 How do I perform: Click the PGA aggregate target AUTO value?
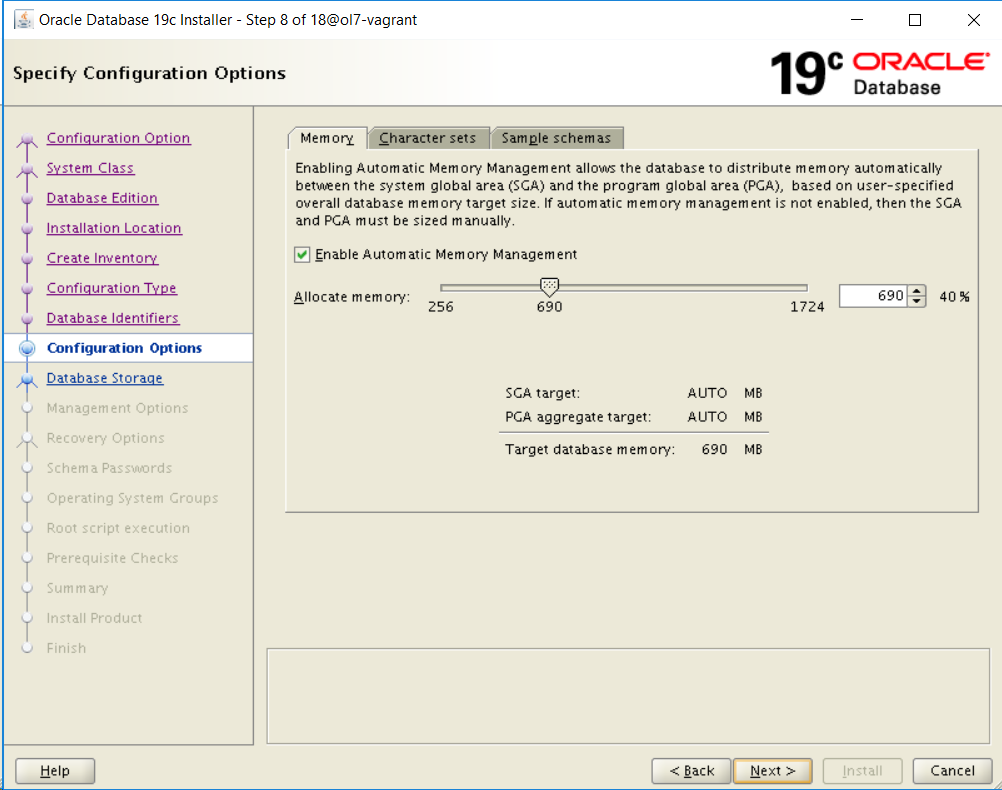pyautogui.click(x=707, y=417)
